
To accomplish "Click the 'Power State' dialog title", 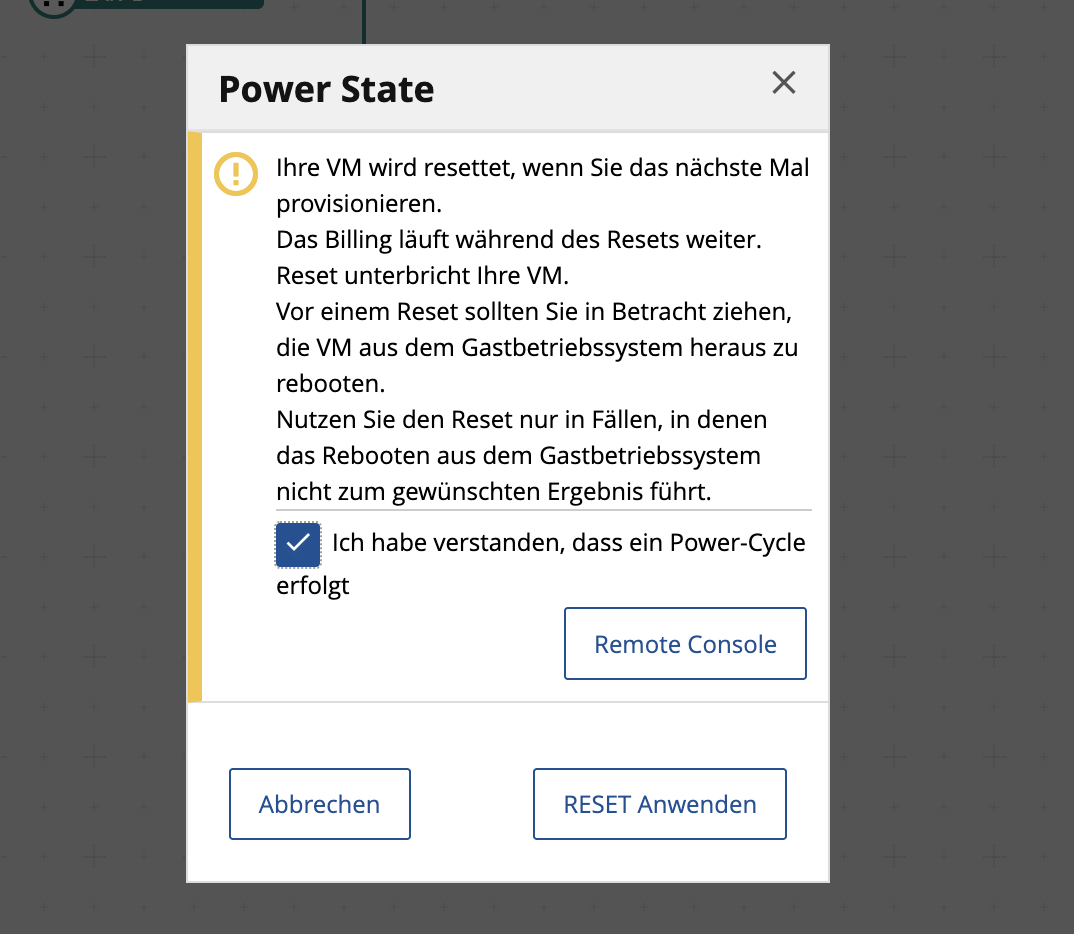I will (x=326, y=89).
